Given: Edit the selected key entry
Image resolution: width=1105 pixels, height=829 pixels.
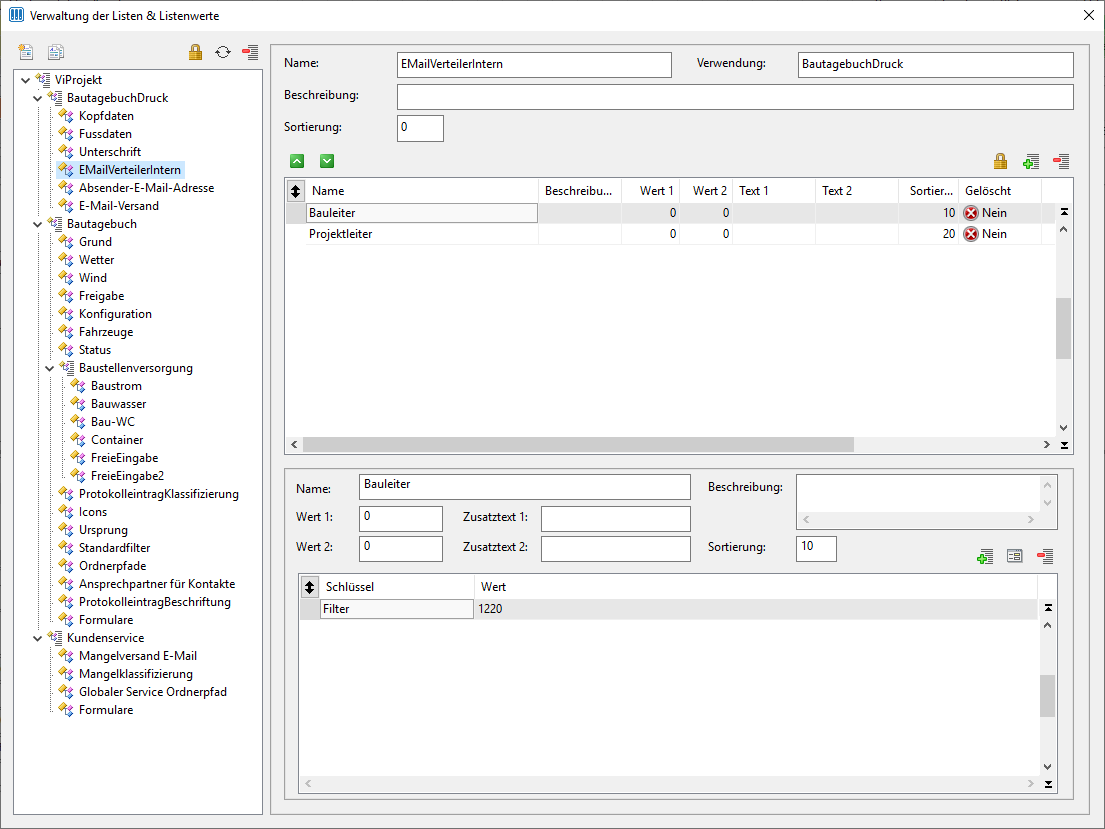Looking at the screenshot, I should [1015, 556].
